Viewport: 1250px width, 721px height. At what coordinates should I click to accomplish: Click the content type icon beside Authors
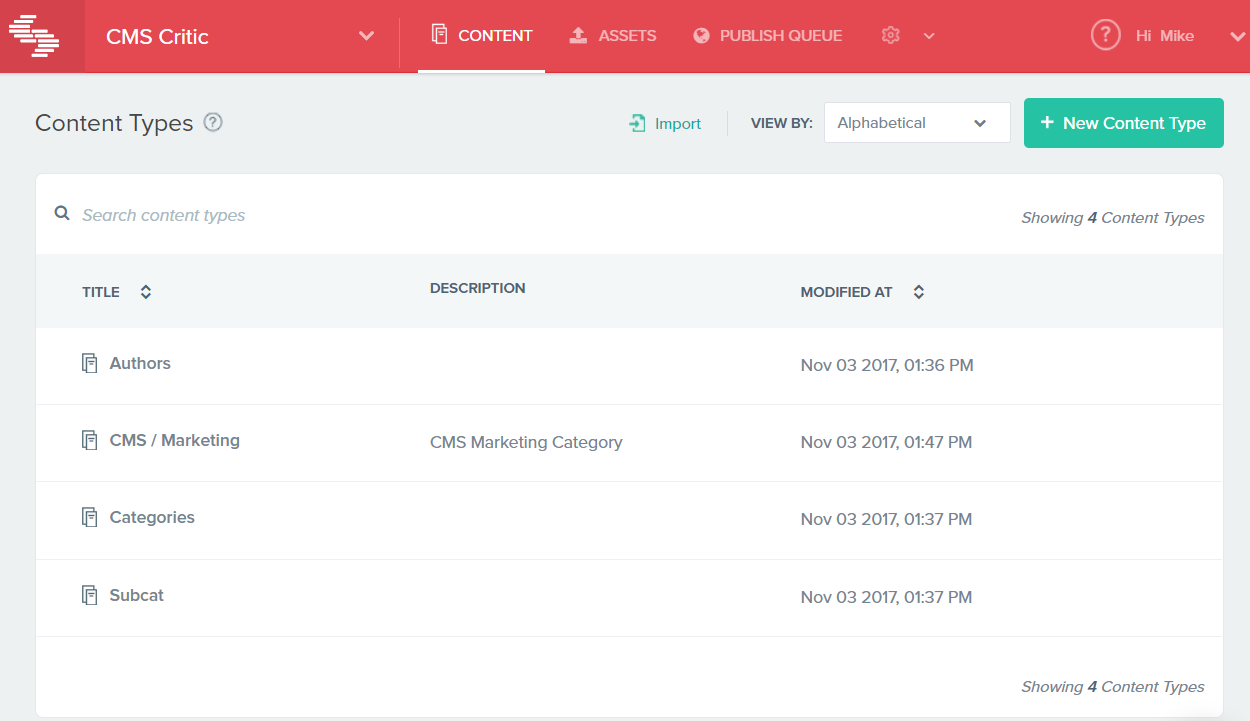click(x=89, y=363)
